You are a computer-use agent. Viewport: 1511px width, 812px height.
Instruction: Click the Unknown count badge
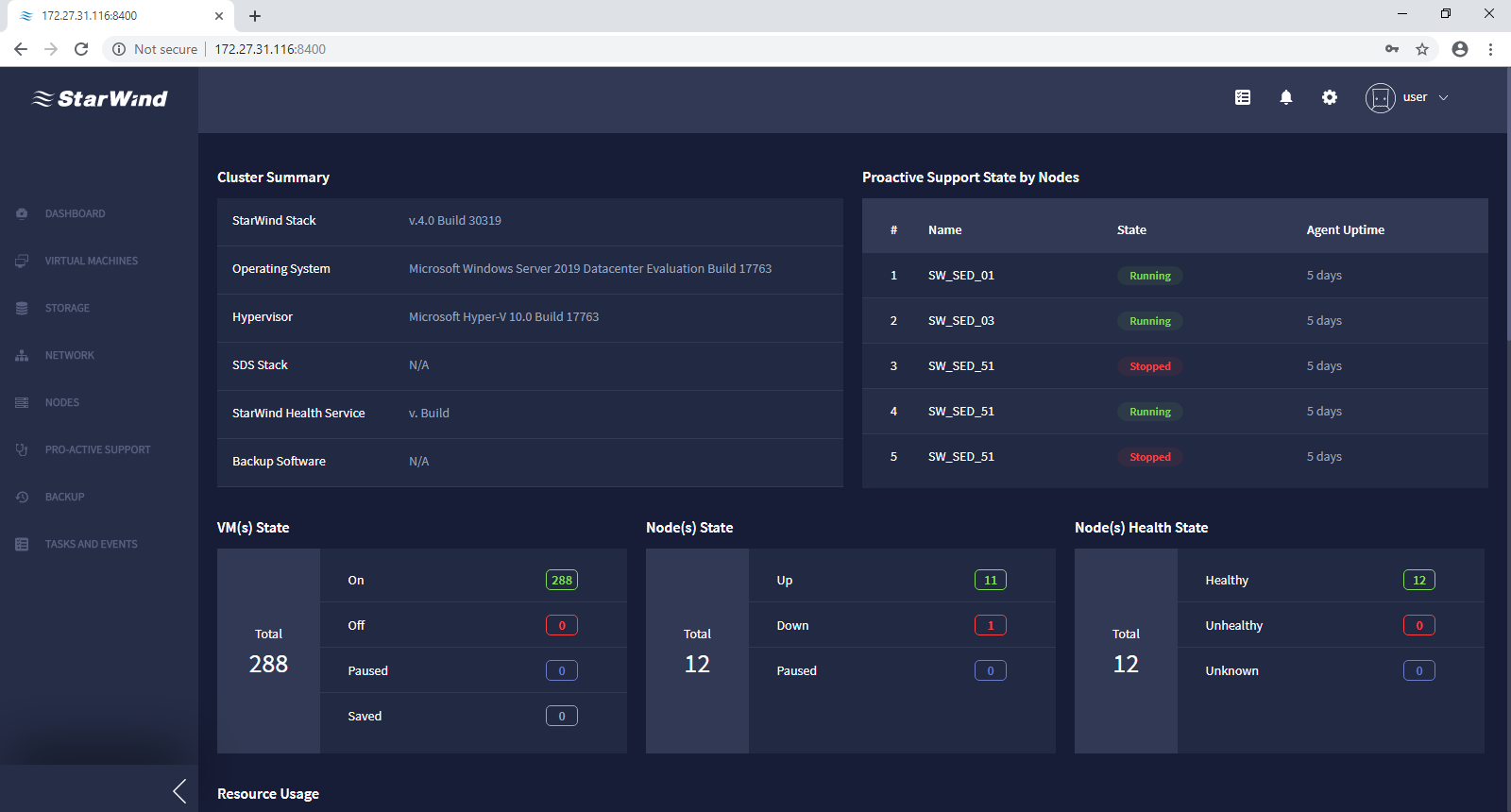(1419, 670)
